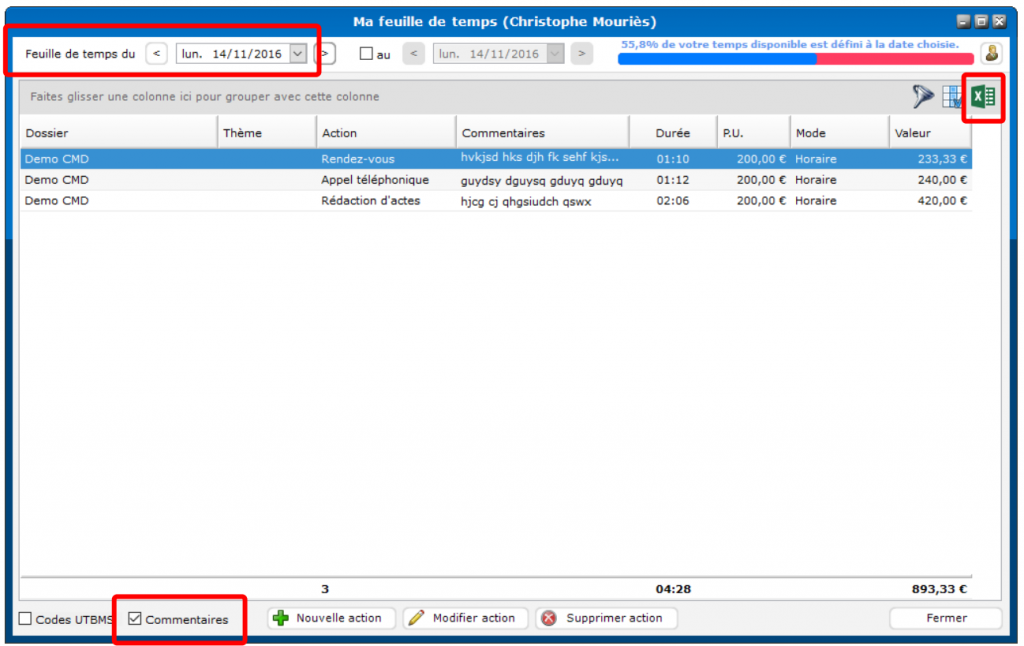Screen dimensions: 1024x646
Task: Open the column chooser grid icon
Action: pyautogui.click(x=952, y=97)
